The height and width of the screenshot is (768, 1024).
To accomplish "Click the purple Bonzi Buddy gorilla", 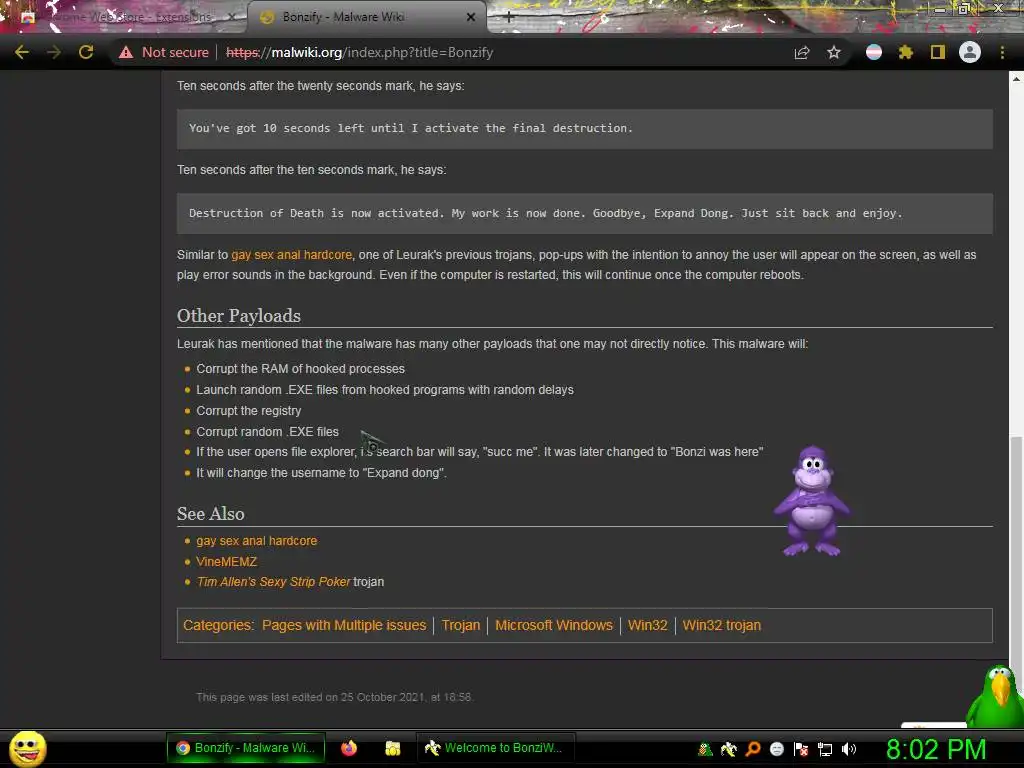I will tap(812, 501).
